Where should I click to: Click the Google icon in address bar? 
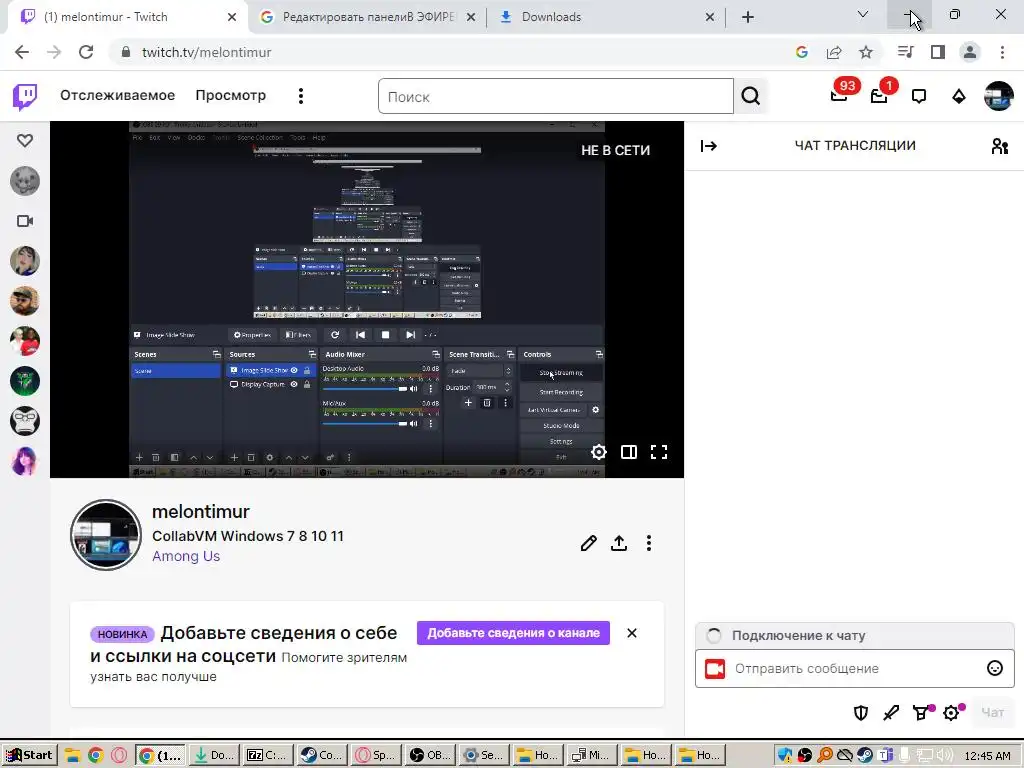point(802,52)
